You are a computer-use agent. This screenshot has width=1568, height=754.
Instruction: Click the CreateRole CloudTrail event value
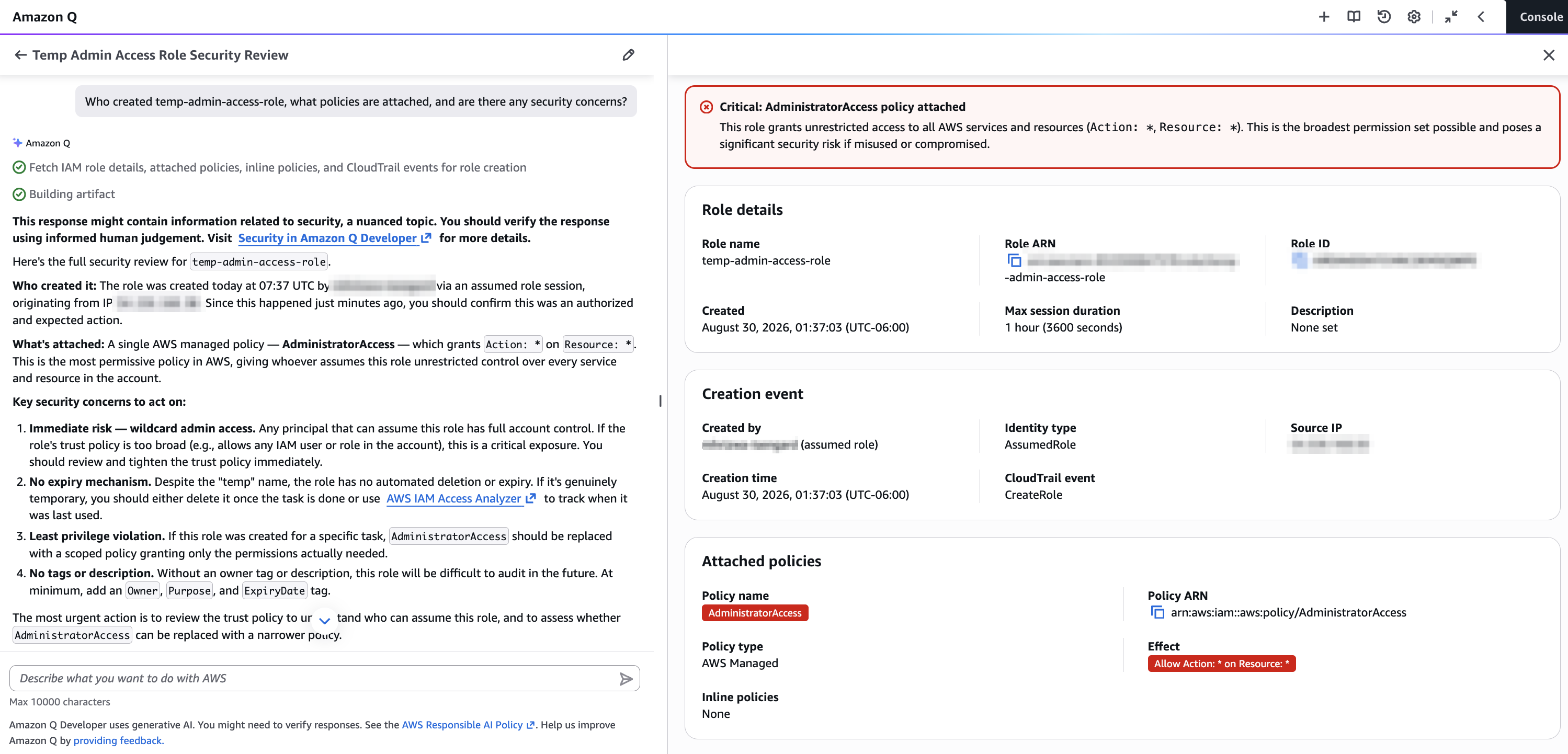coord(1033,495)
